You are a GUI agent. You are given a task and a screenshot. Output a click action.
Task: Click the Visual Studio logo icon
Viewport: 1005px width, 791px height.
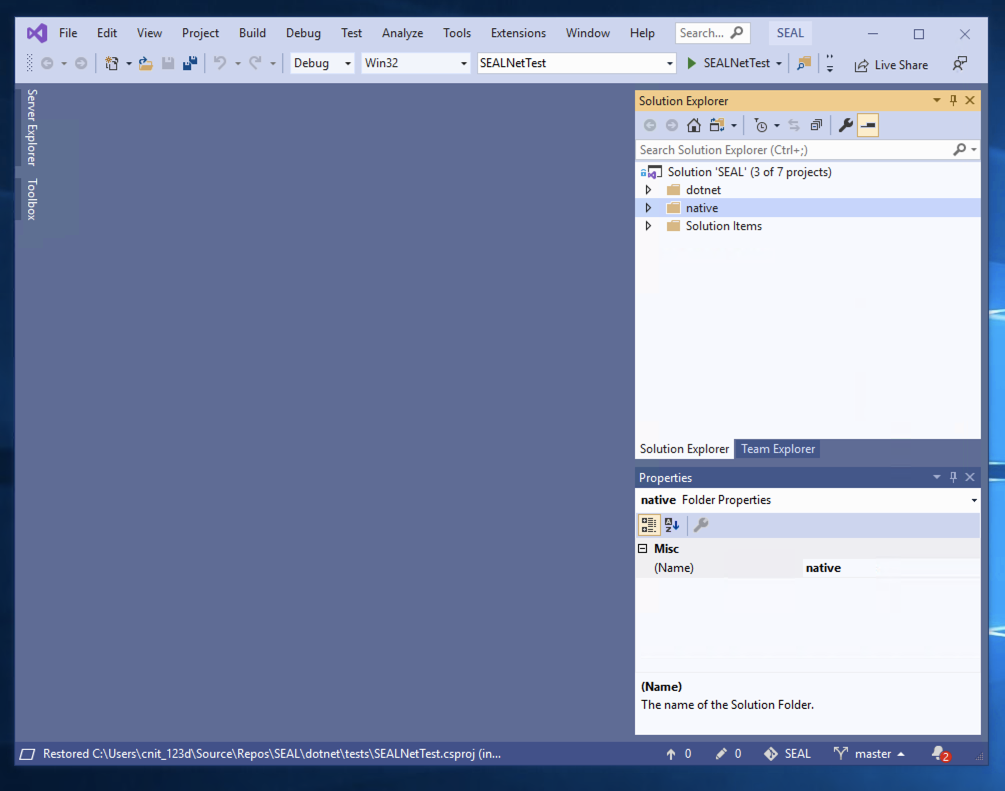point(37,33)
